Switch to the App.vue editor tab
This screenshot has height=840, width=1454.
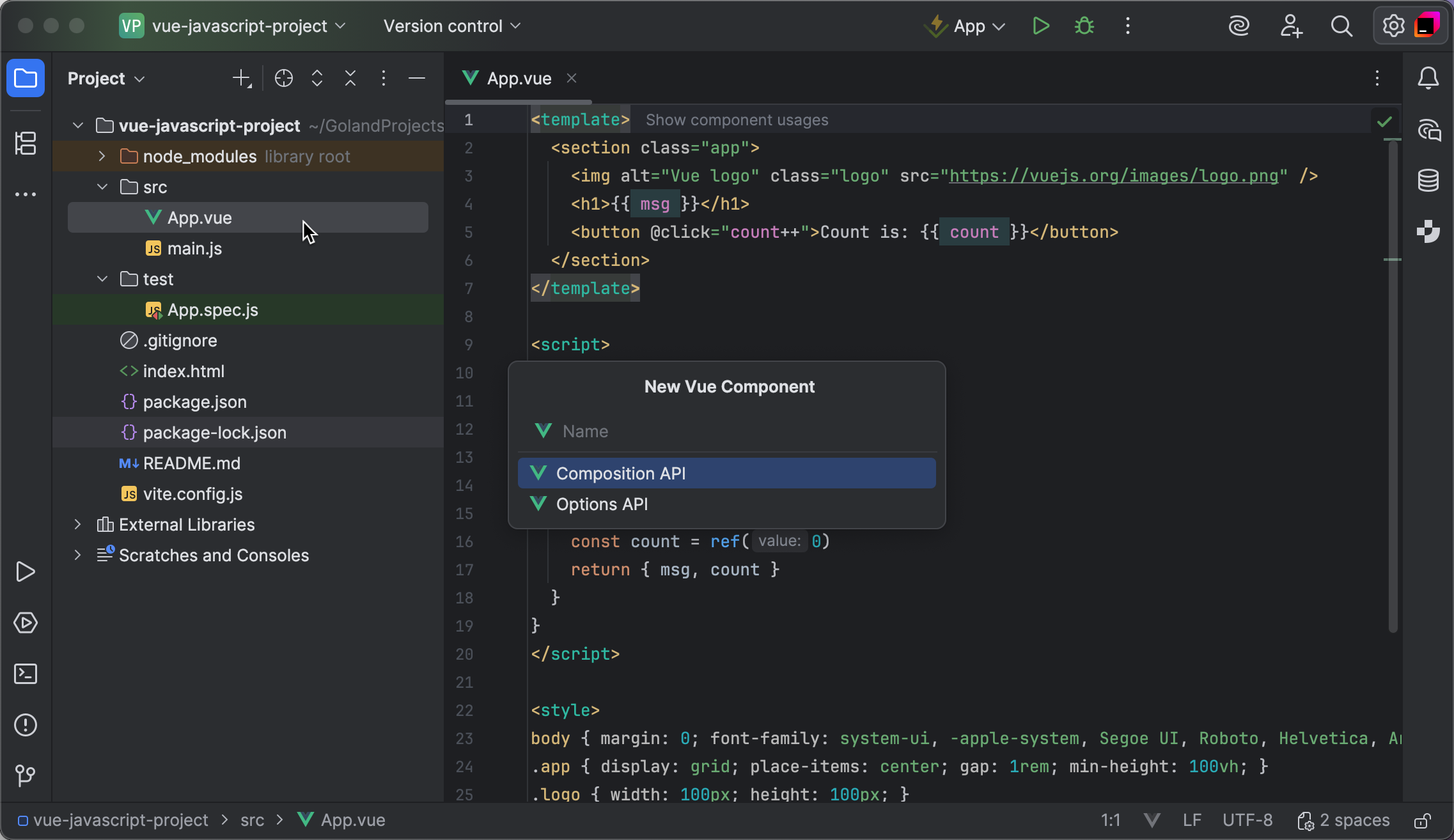pyautogui.click(x=518, y=78)
